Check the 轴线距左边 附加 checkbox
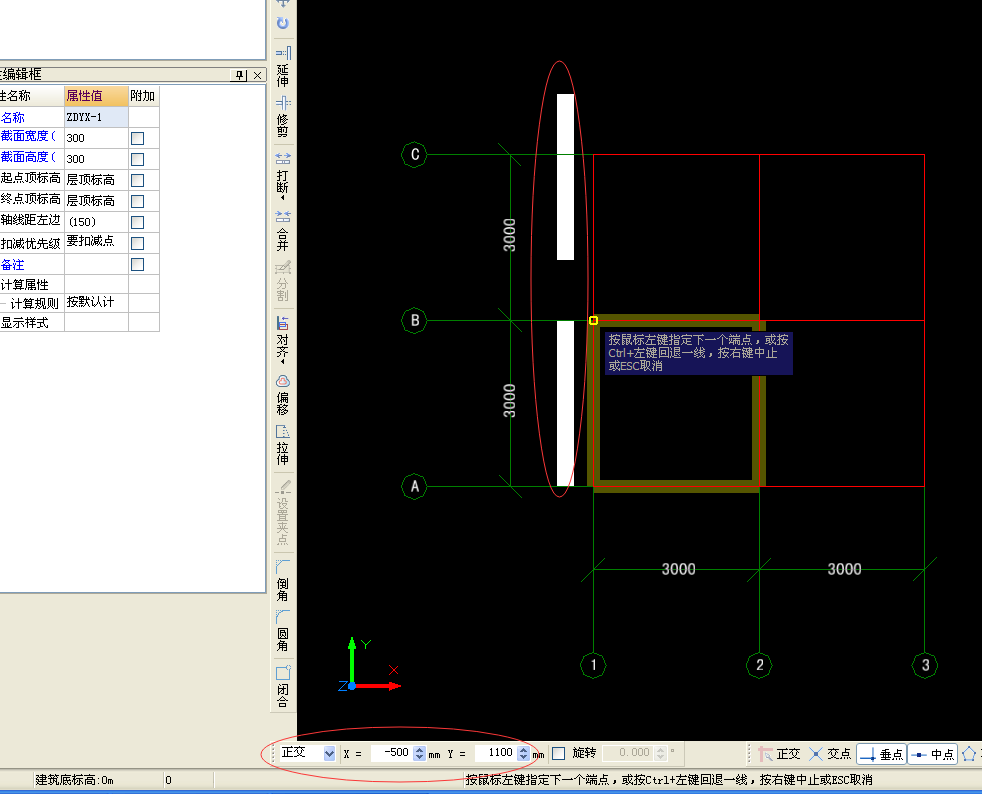The image size is (982, 794). (x=138, y=222)
